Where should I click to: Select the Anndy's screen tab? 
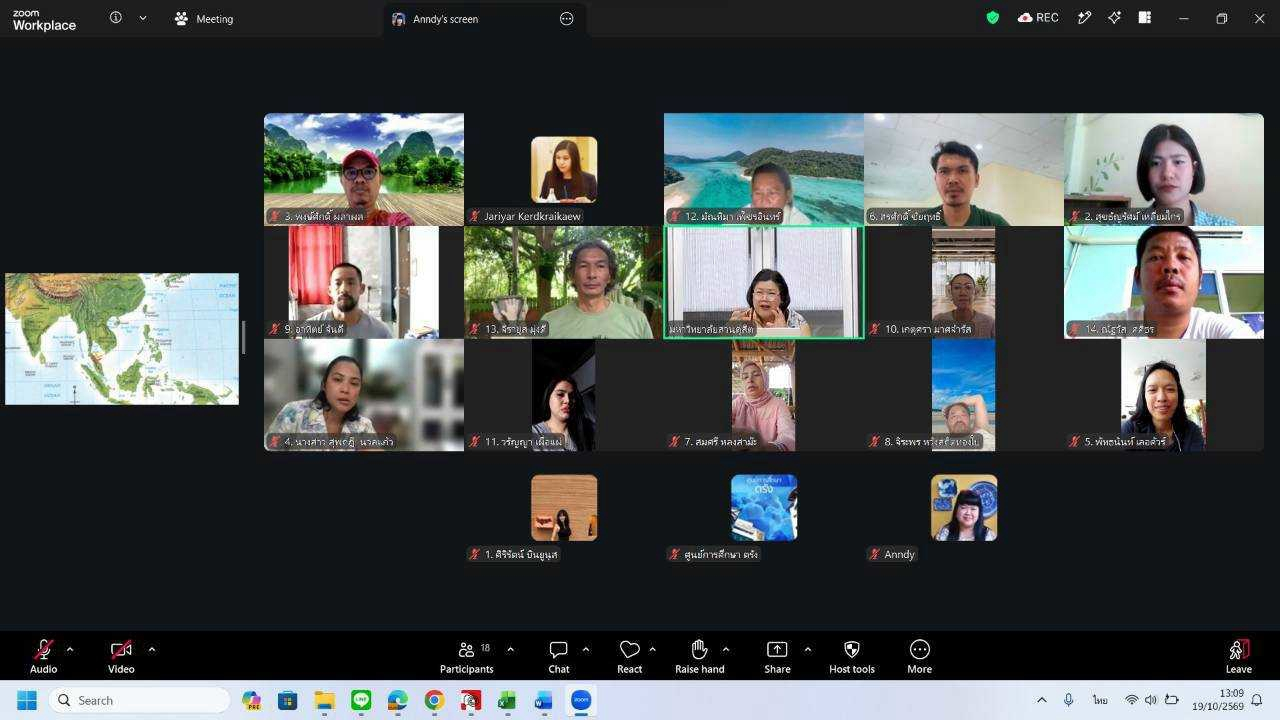click(485, 18)
